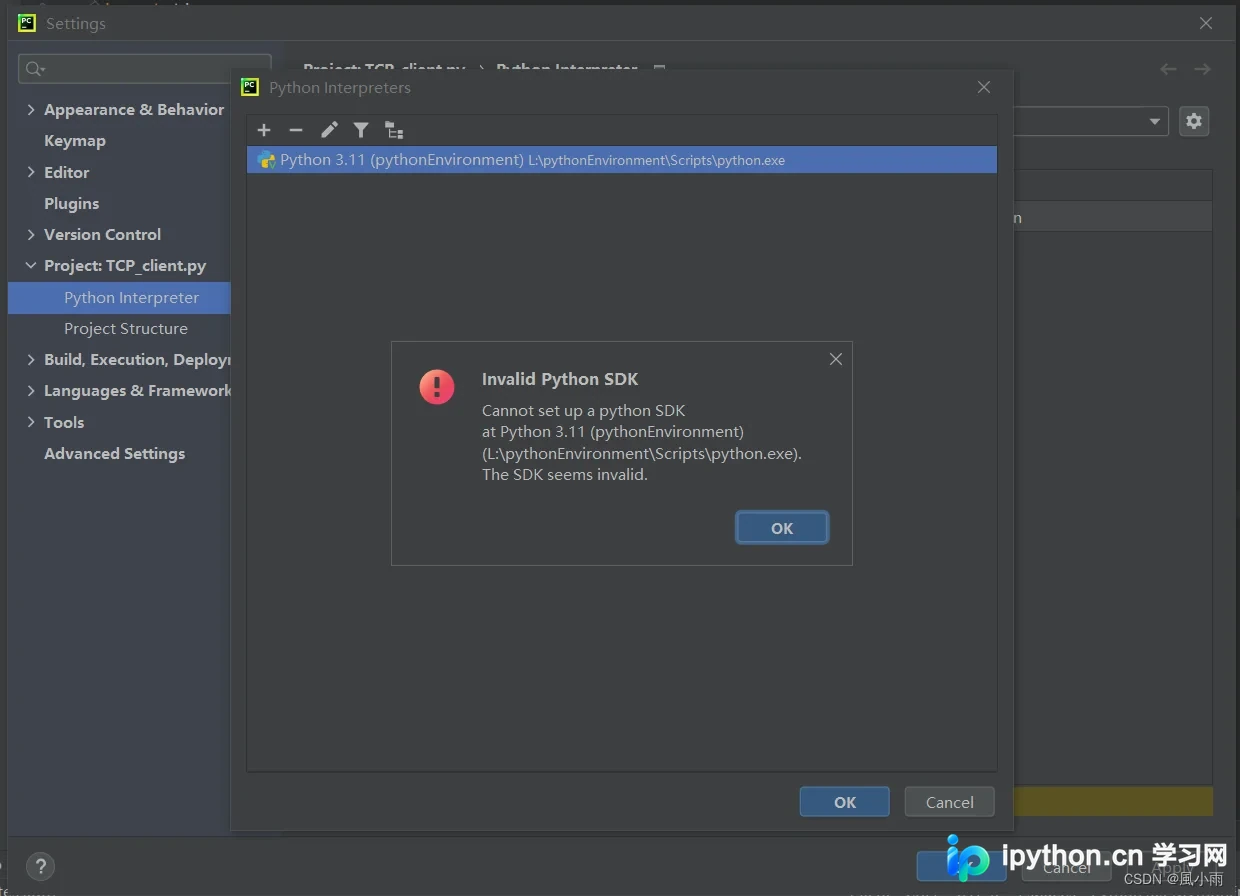Click the PyCharm icon in Settings title bar
This screenshot has width=1240, height=896.
coord(27,23)
